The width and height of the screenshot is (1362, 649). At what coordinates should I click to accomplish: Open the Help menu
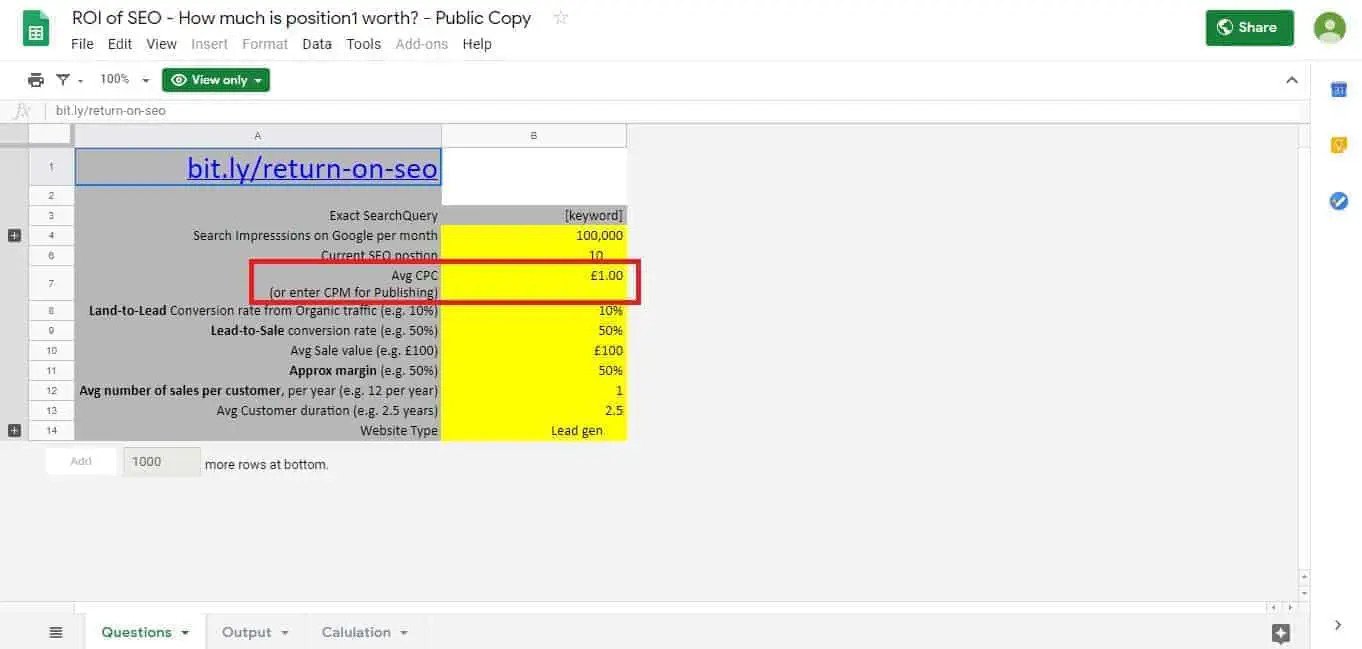pos(477,44)
